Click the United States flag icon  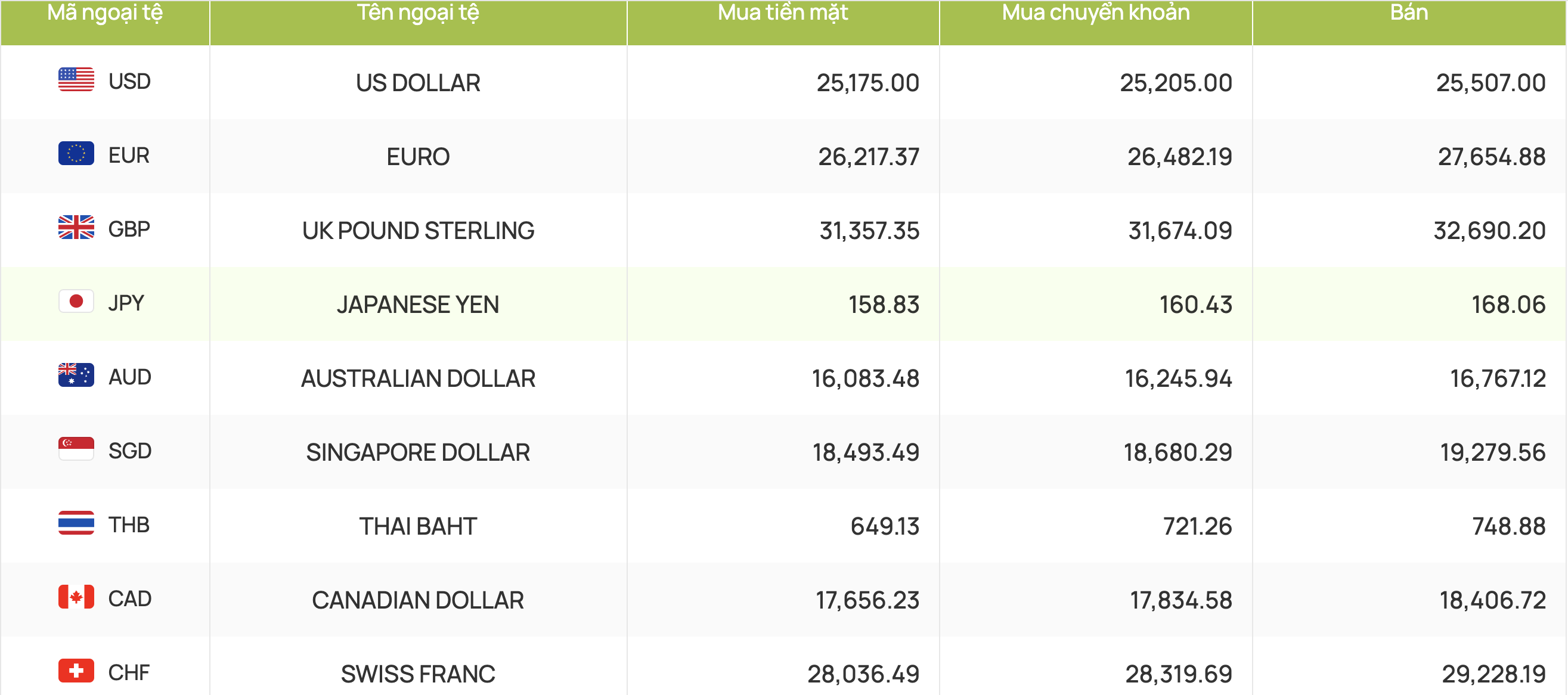point(76,80)
